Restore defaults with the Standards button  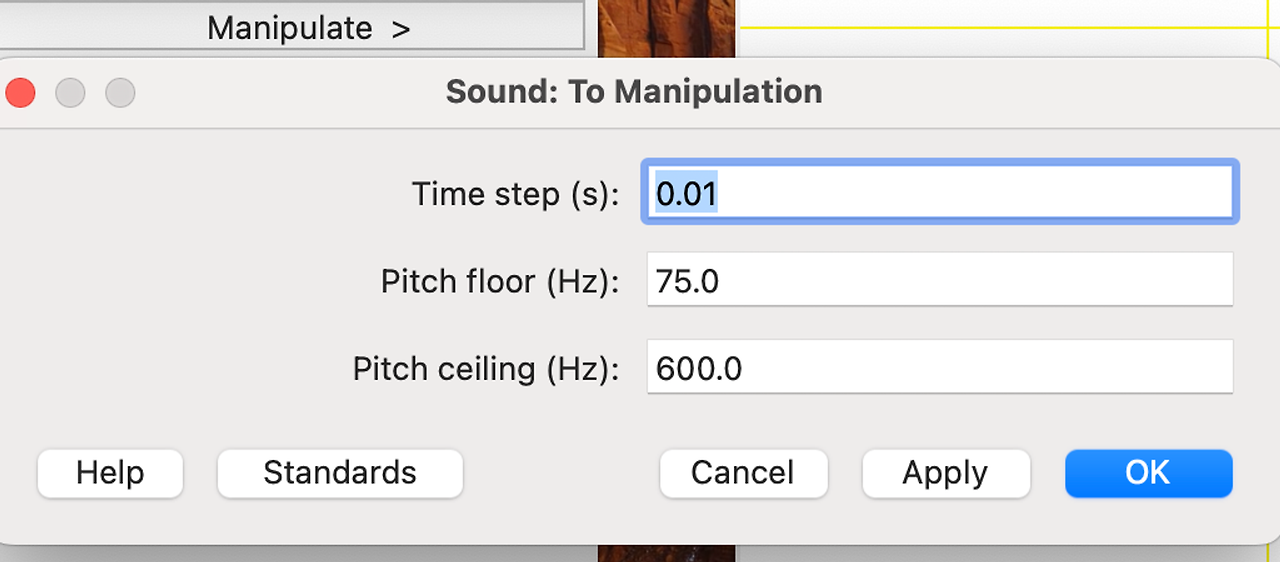(340, 473)
